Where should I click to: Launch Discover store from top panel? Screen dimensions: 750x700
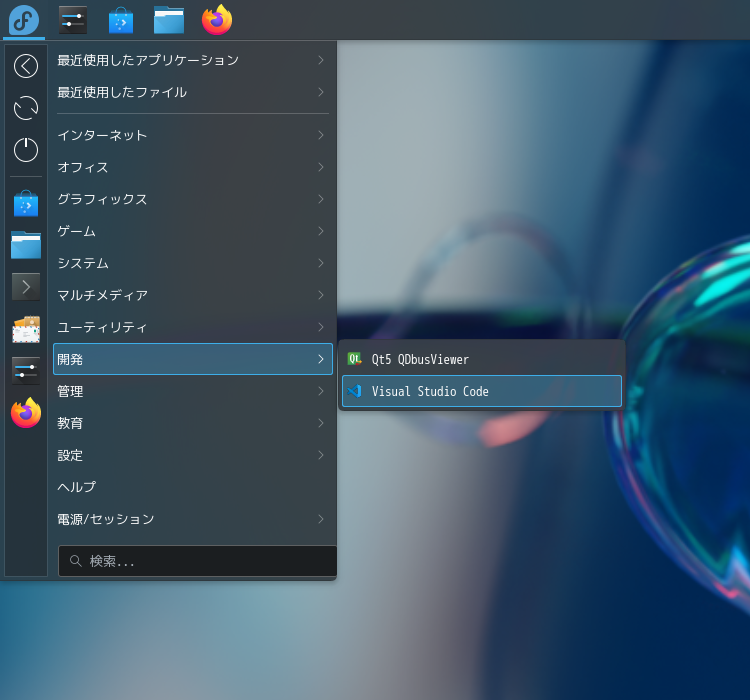click(x=121, y=20)
